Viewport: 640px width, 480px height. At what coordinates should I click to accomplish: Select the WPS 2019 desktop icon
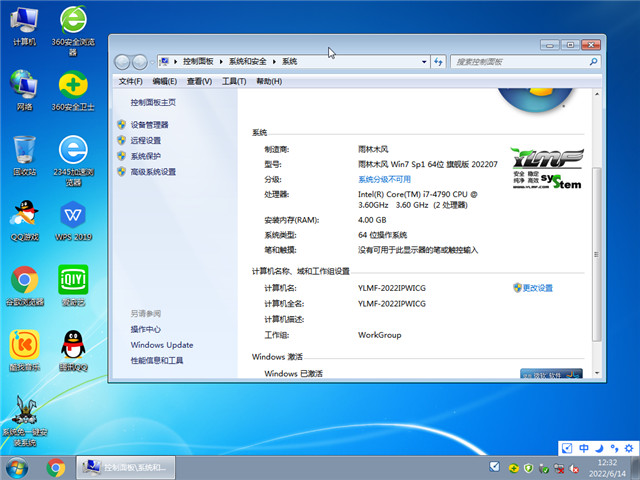[73, 220]
